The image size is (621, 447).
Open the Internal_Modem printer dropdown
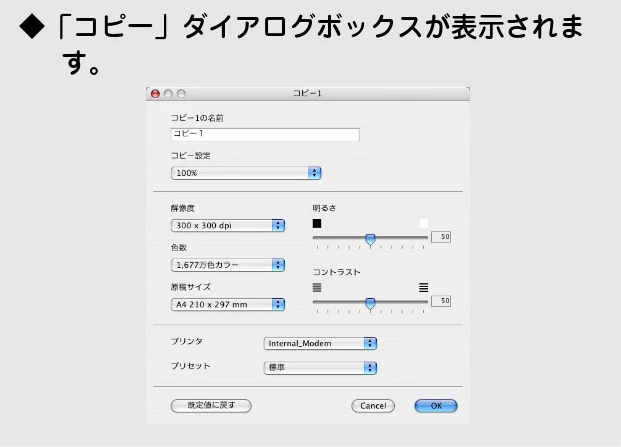320,343
